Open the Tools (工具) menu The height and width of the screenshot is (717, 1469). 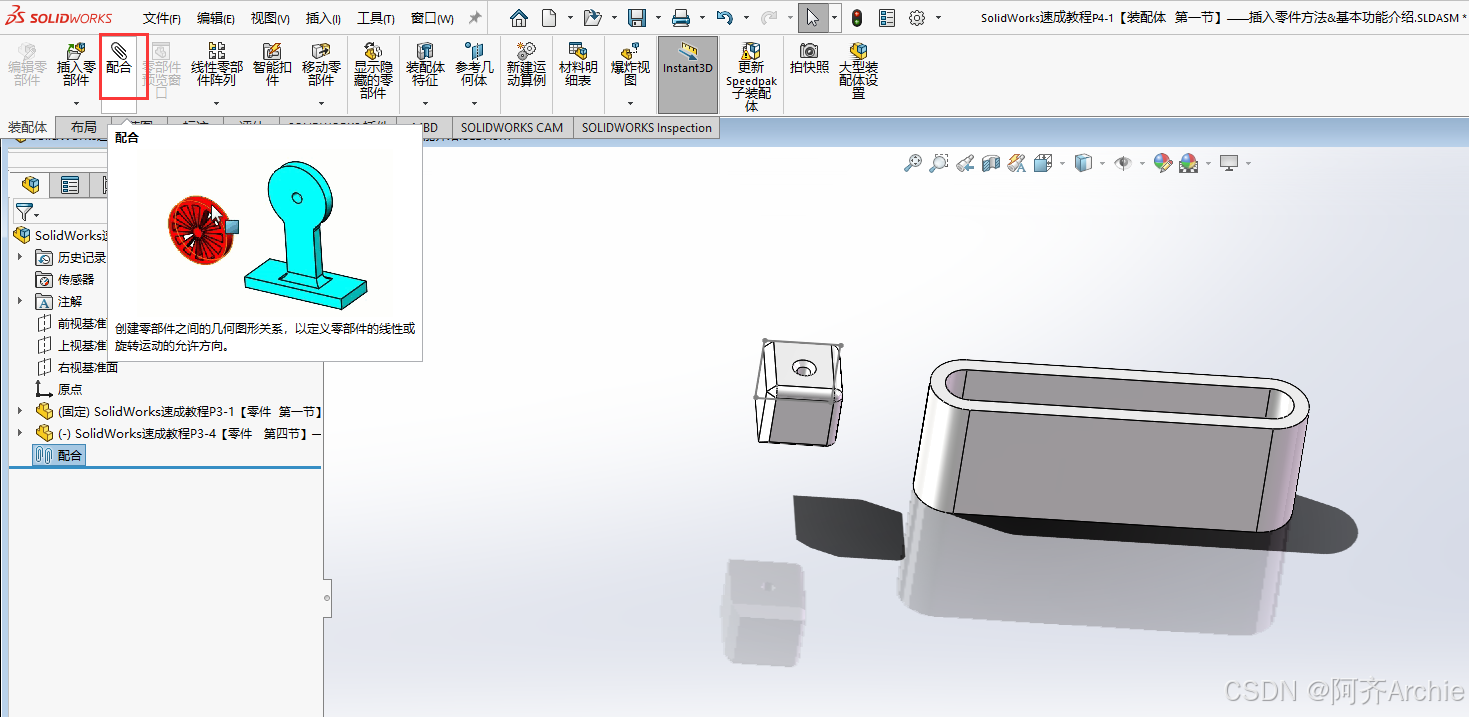376,19
